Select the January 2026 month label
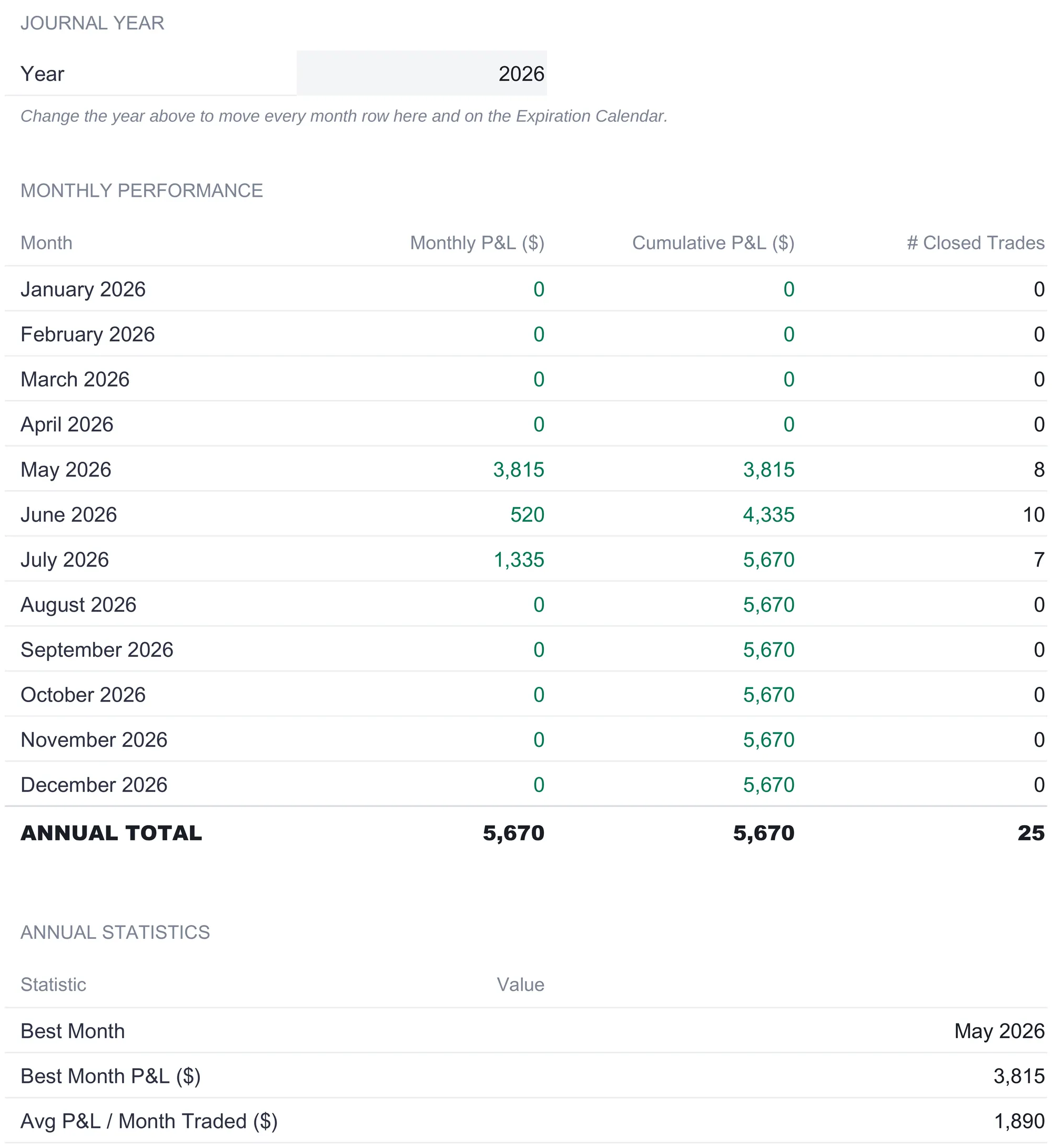The image size is (1052, 1148). pyautogui.click(x=83, y=289)
